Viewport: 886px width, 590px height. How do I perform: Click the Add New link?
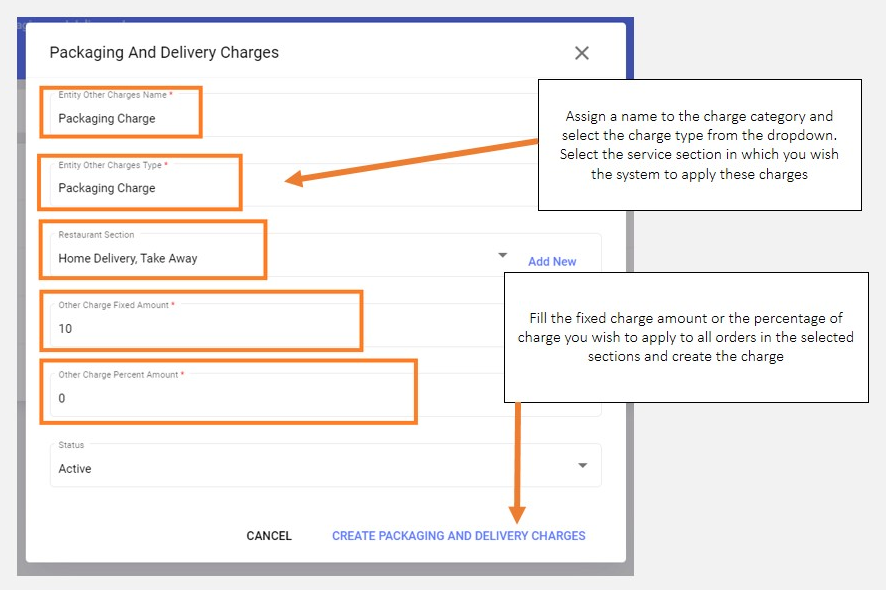coord(552,262)
